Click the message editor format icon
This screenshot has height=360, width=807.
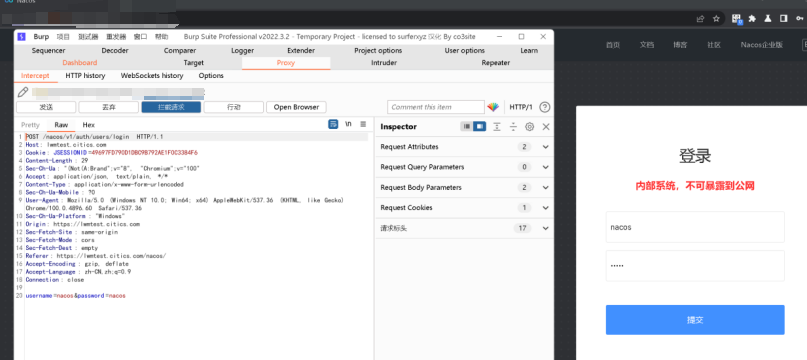click(x=333, y=124)
